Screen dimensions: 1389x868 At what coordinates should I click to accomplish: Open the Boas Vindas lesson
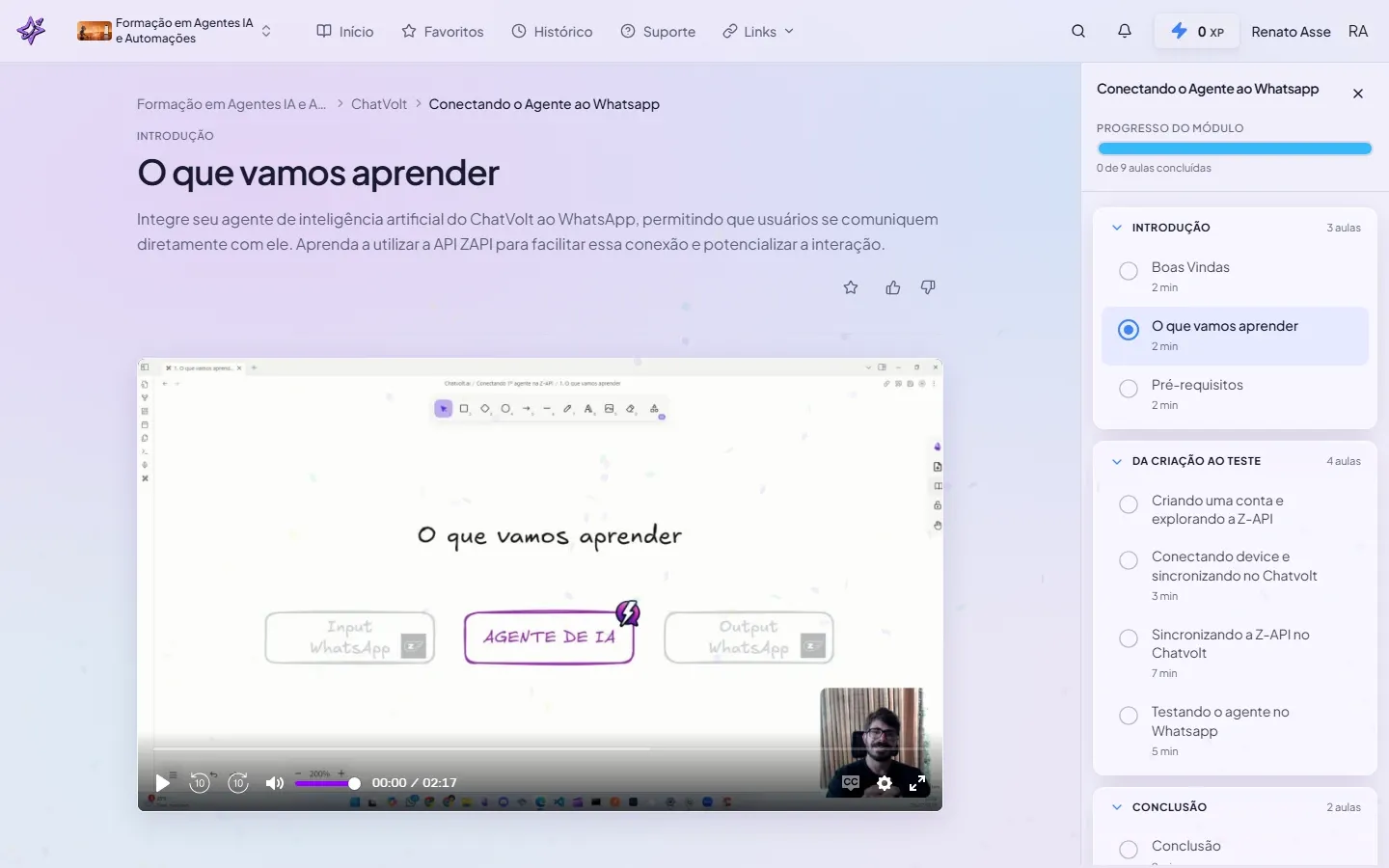(1235, 277)
